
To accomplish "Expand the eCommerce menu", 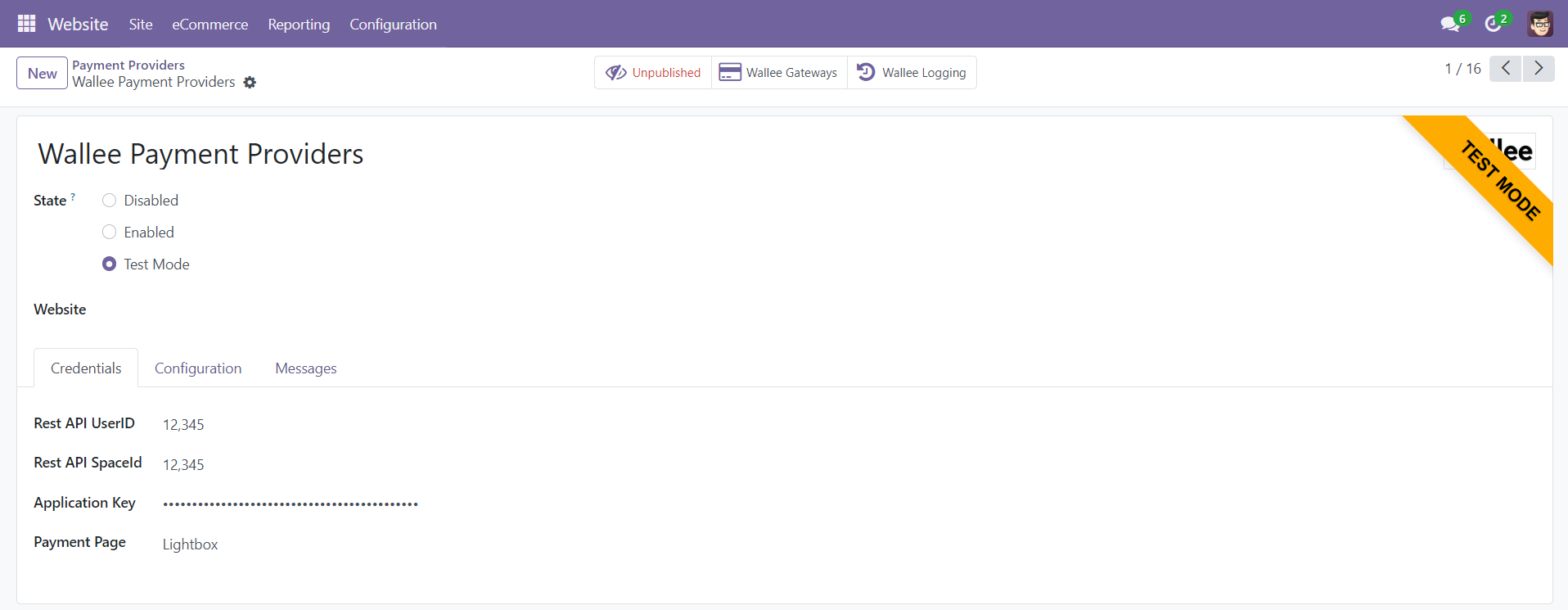I will (x=210, y=25).
